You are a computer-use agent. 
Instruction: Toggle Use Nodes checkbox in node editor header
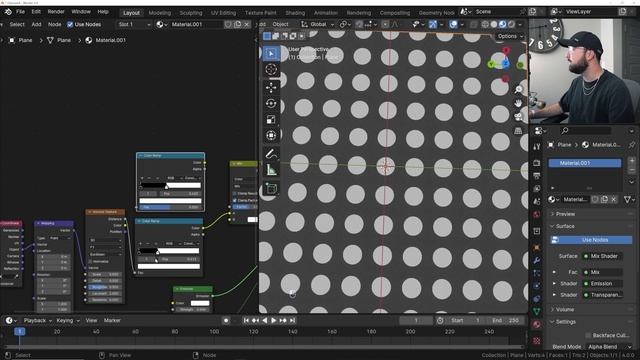(x=70, y=24)
